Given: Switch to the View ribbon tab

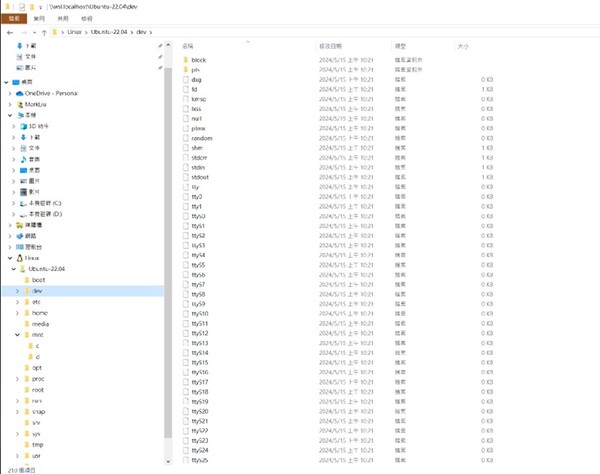Looking at the screenshot, I should [87, 18].
